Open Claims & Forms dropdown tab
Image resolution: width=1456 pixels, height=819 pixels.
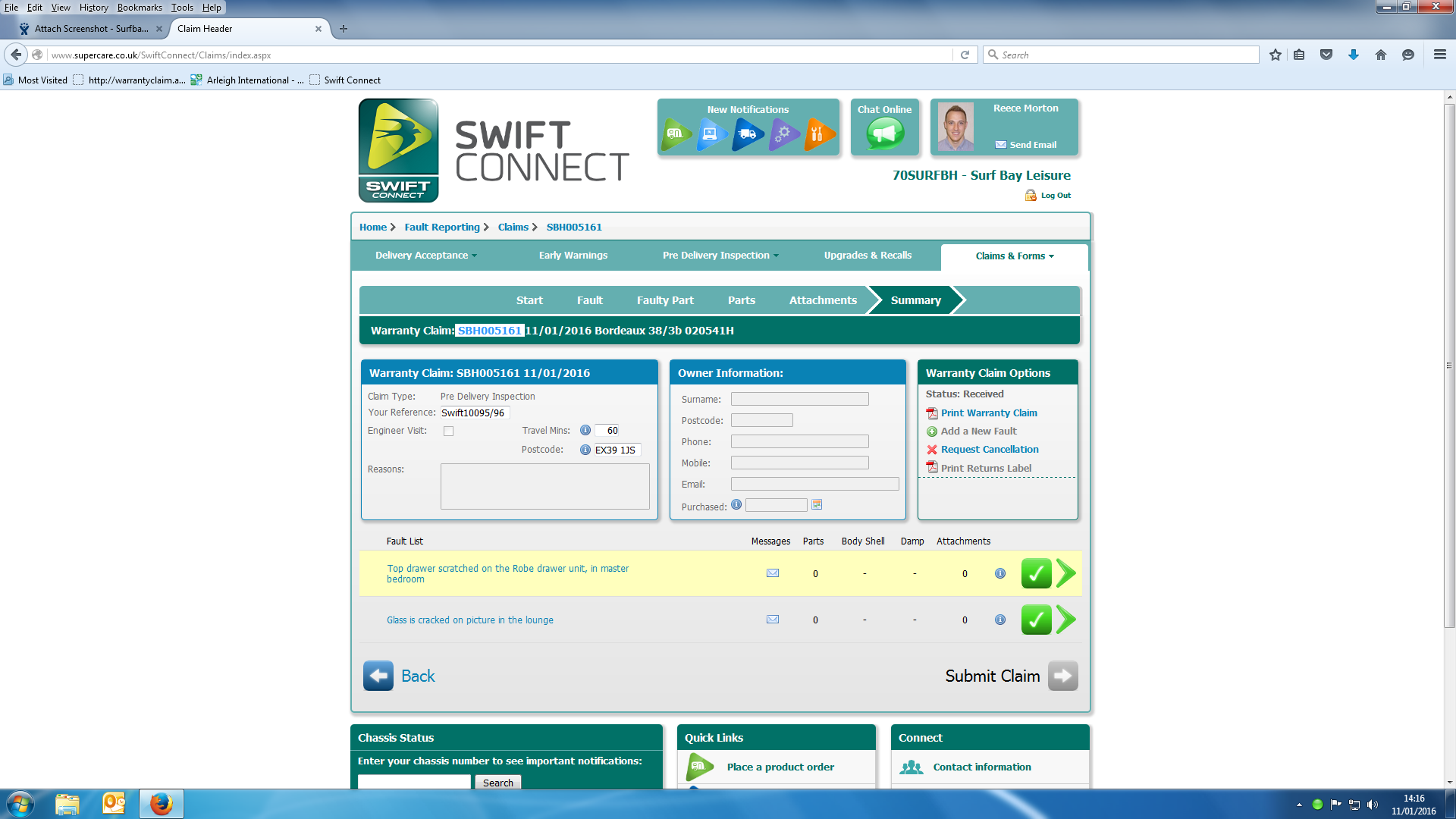click(1014, 256)
